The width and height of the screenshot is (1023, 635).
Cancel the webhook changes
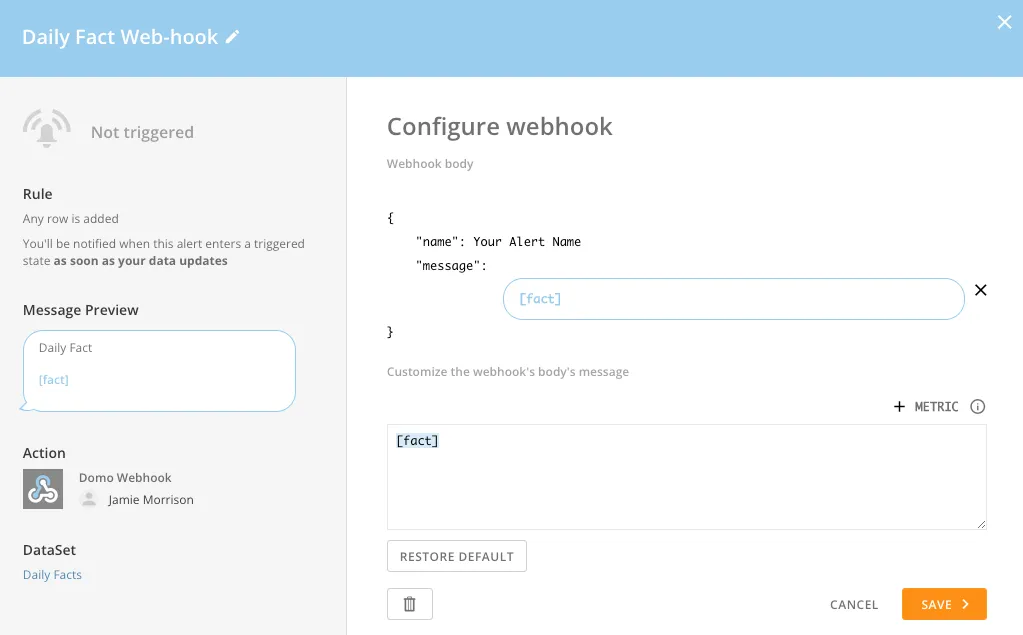click(x=853, y=604)
